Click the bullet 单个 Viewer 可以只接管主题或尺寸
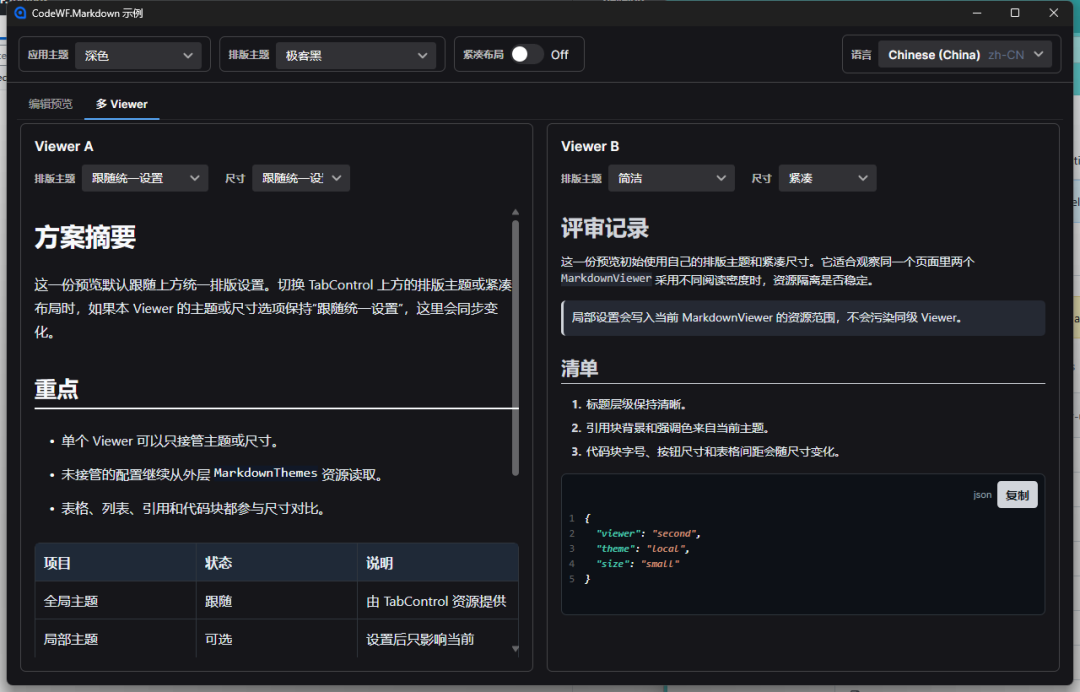Viewport: 1080px width, 692px height. click(169, 441)
